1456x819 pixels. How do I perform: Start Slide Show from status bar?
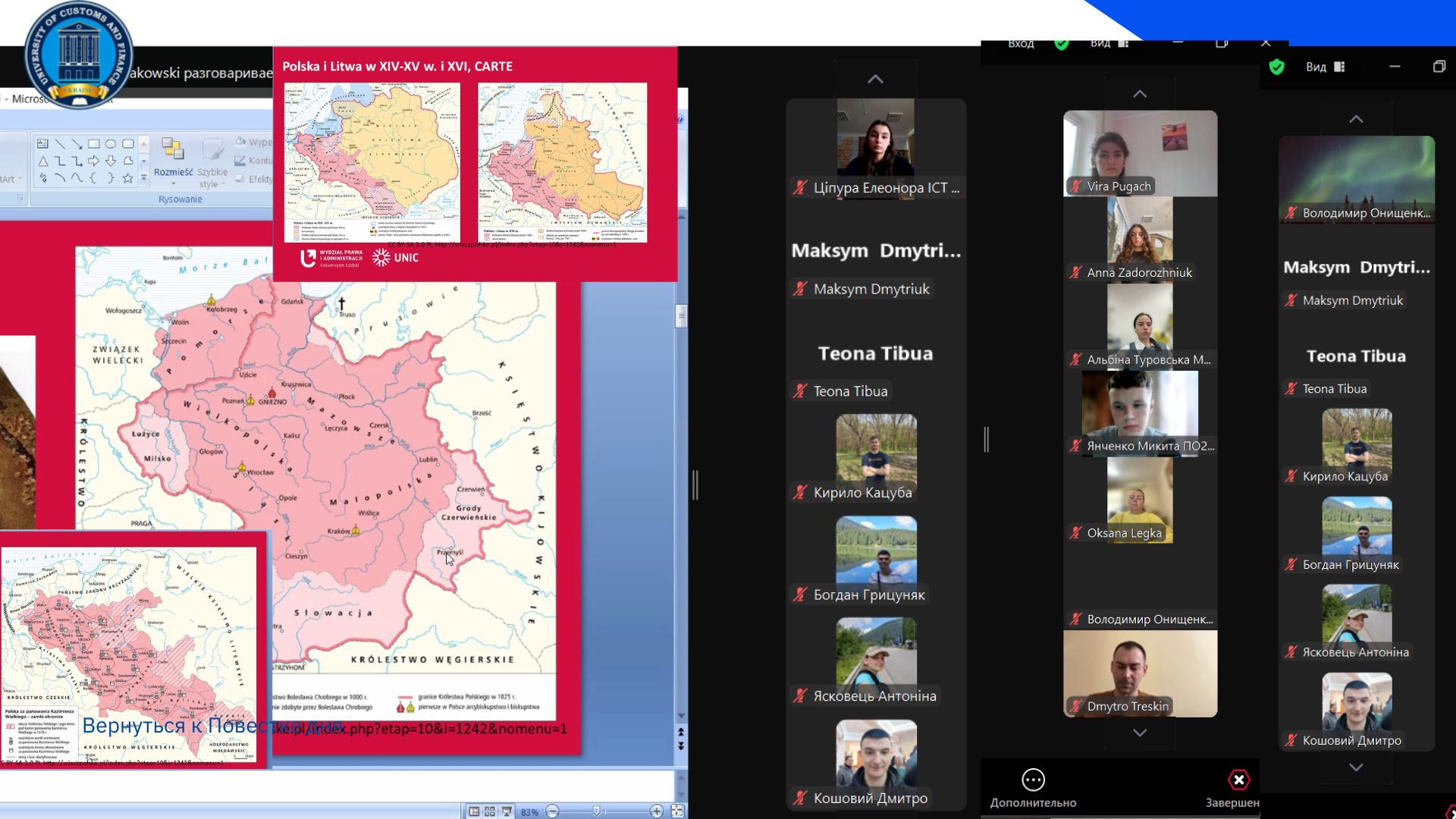pos(507,811)
